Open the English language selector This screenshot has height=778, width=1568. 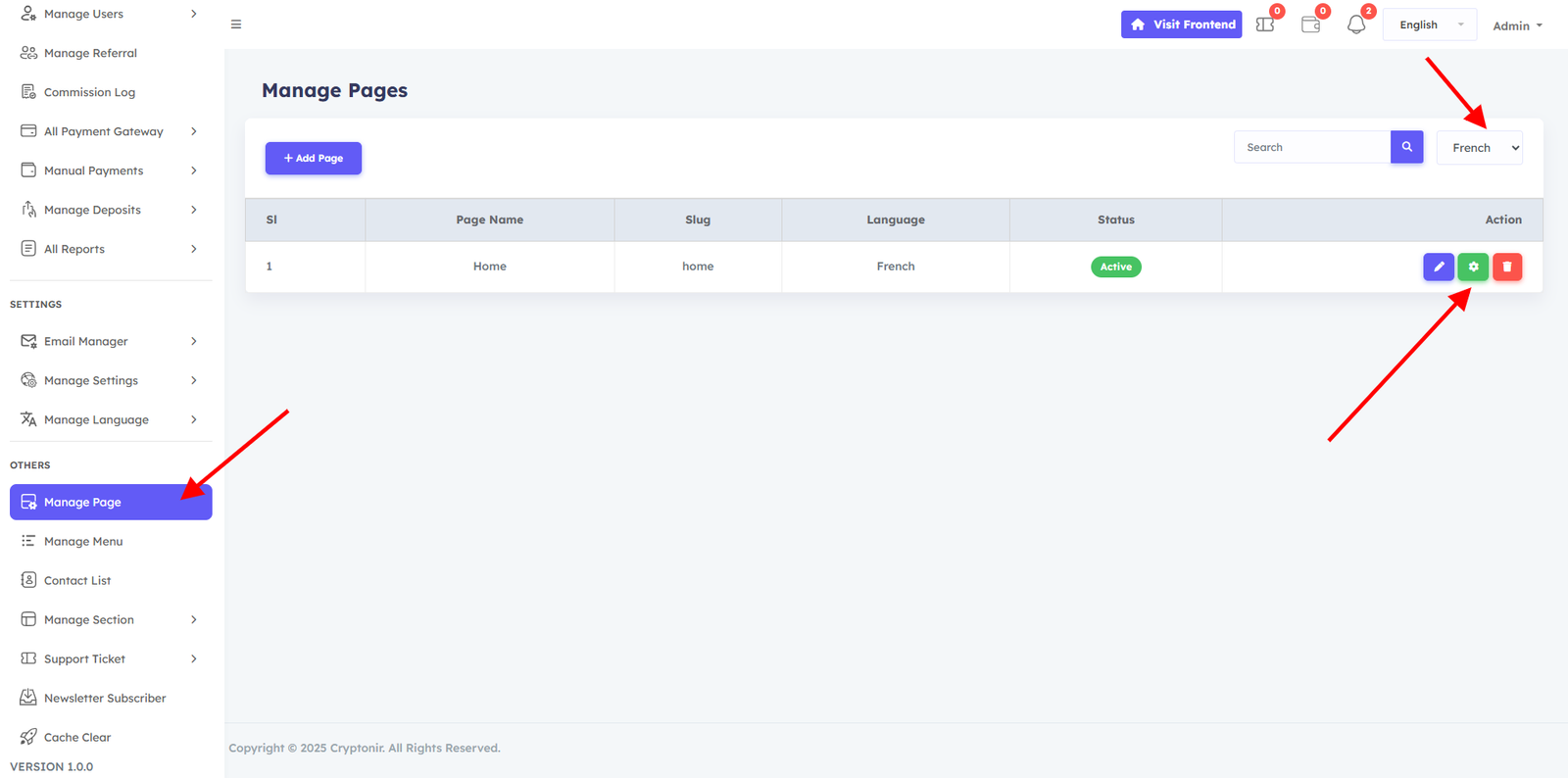(1429, 24)
